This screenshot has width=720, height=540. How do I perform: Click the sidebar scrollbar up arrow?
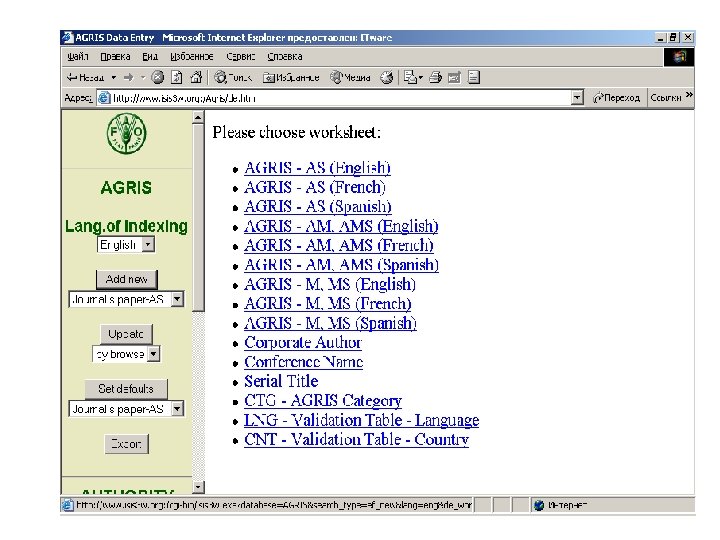click(x=198, y=118)
